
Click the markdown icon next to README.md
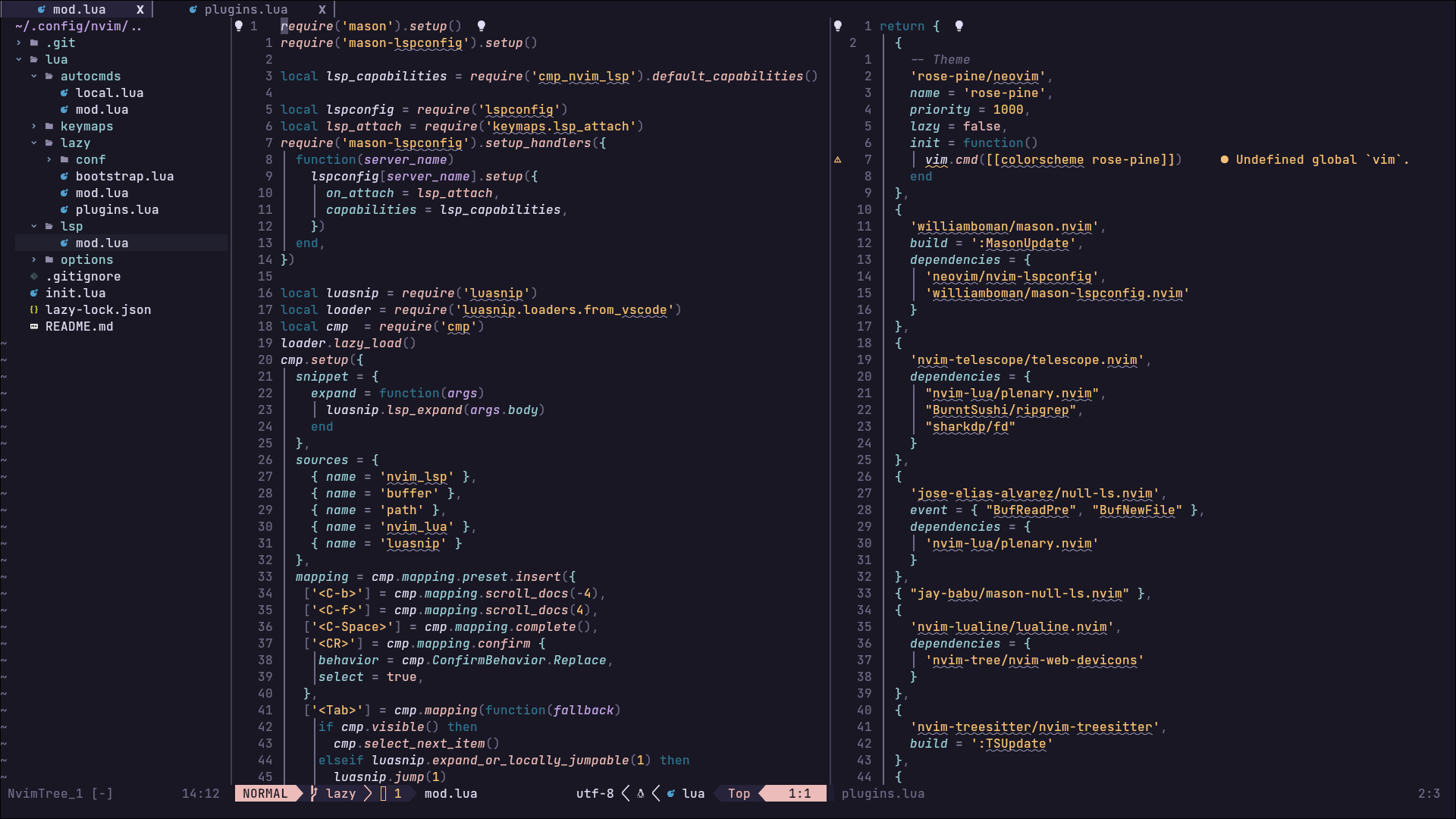(x=34, y=327)
